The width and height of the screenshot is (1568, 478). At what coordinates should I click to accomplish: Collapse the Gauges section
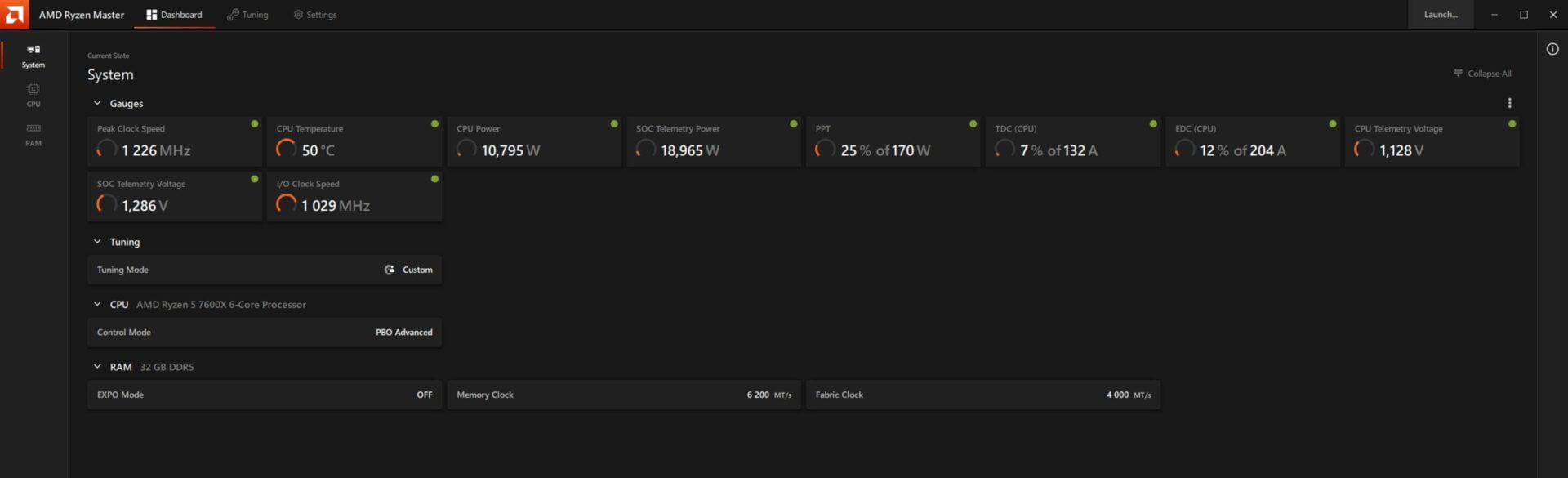(97, 103)
